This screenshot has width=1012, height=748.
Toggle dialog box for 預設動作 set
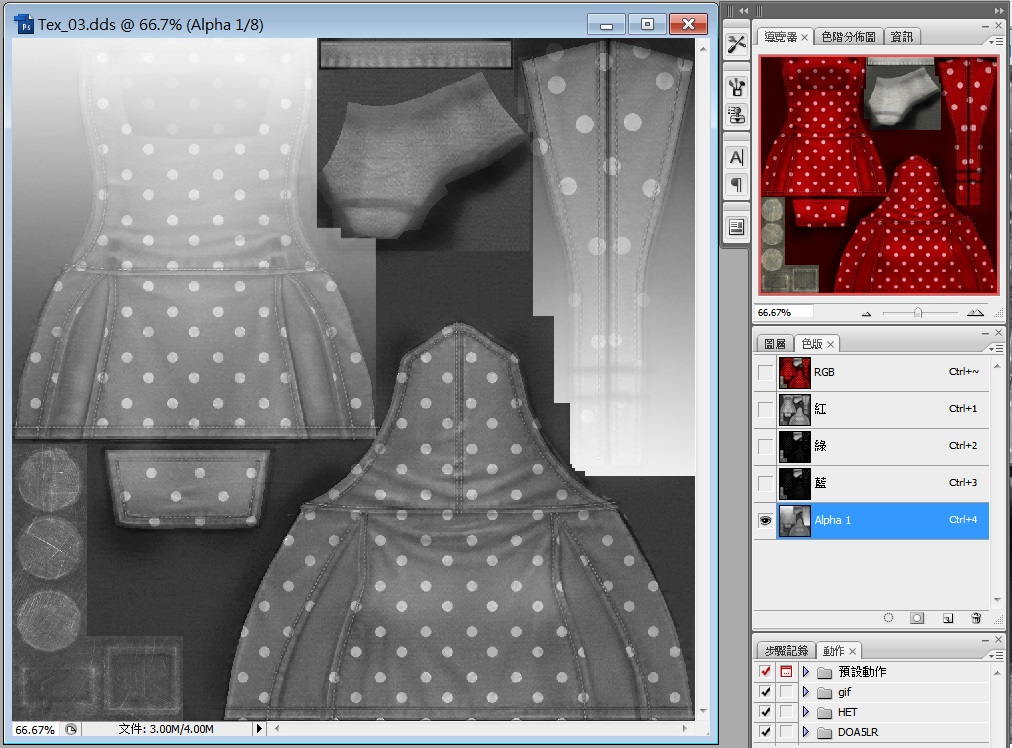point(786,672)
